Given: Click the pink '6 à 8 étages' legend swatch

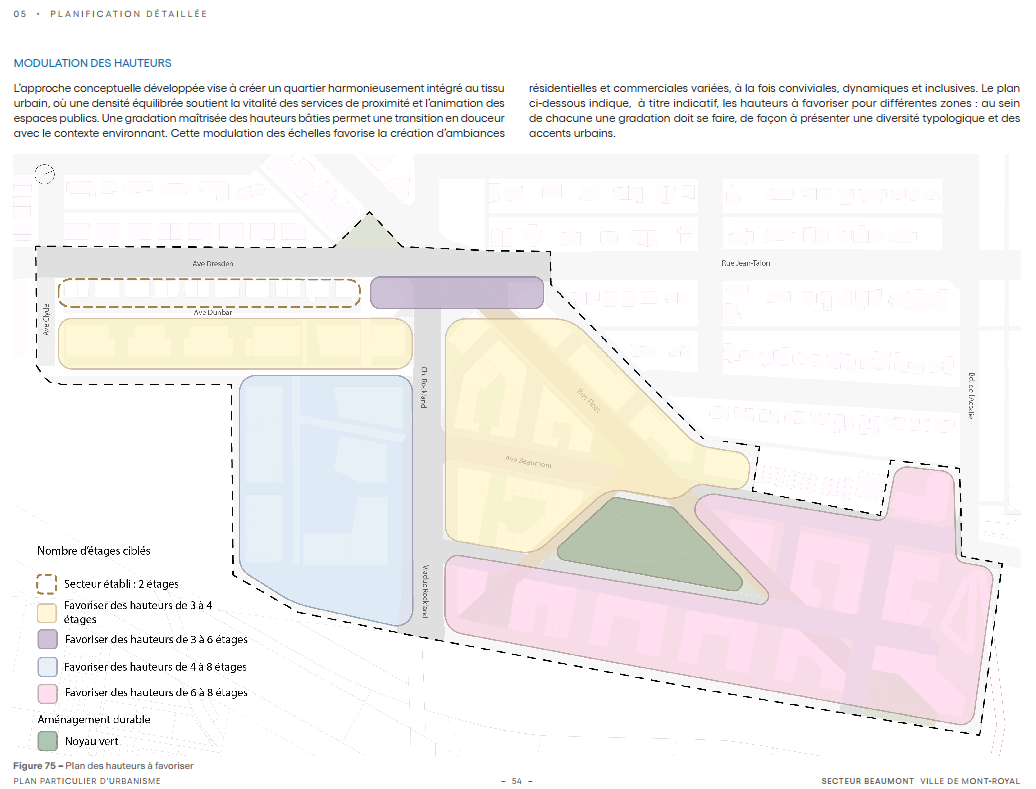Looking at the screenshot, I should [47, 691].
